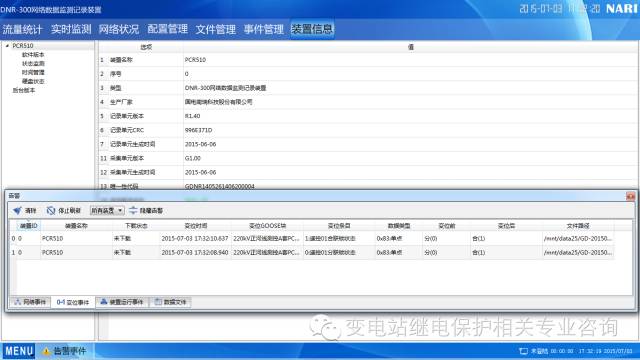640x360 pixels.
Task: Open the 流量统计 menu
Action: point(22,29)
